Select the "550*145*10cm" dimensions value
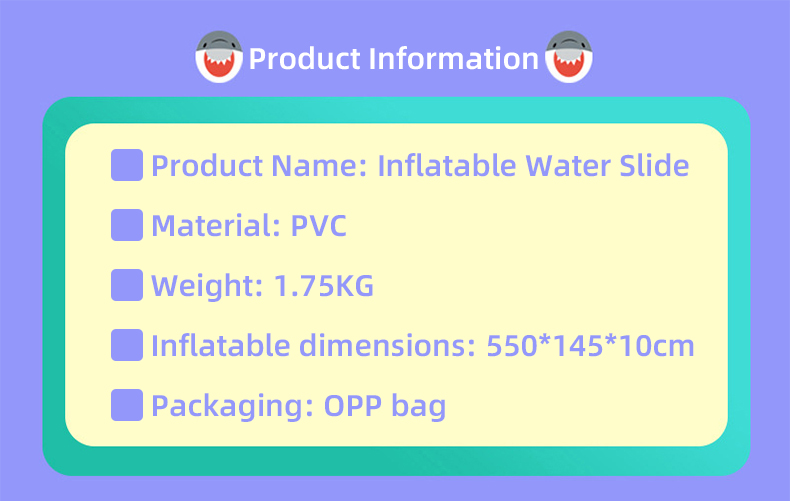Screen dimensions: 790x501 pyautogui.click(x=590, y=347)
